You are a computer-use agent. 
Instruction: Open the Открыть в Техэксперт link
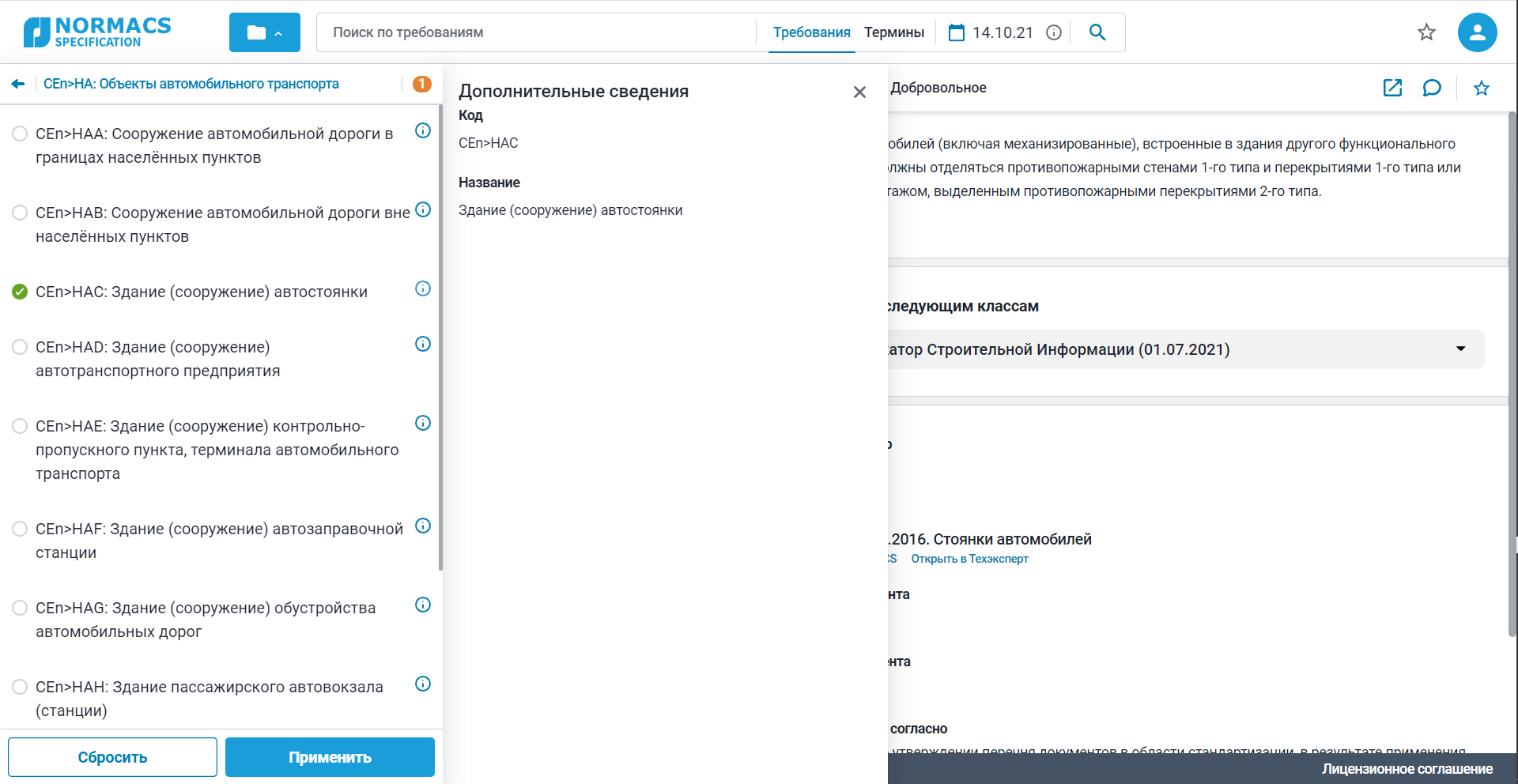tap(969, 559)
